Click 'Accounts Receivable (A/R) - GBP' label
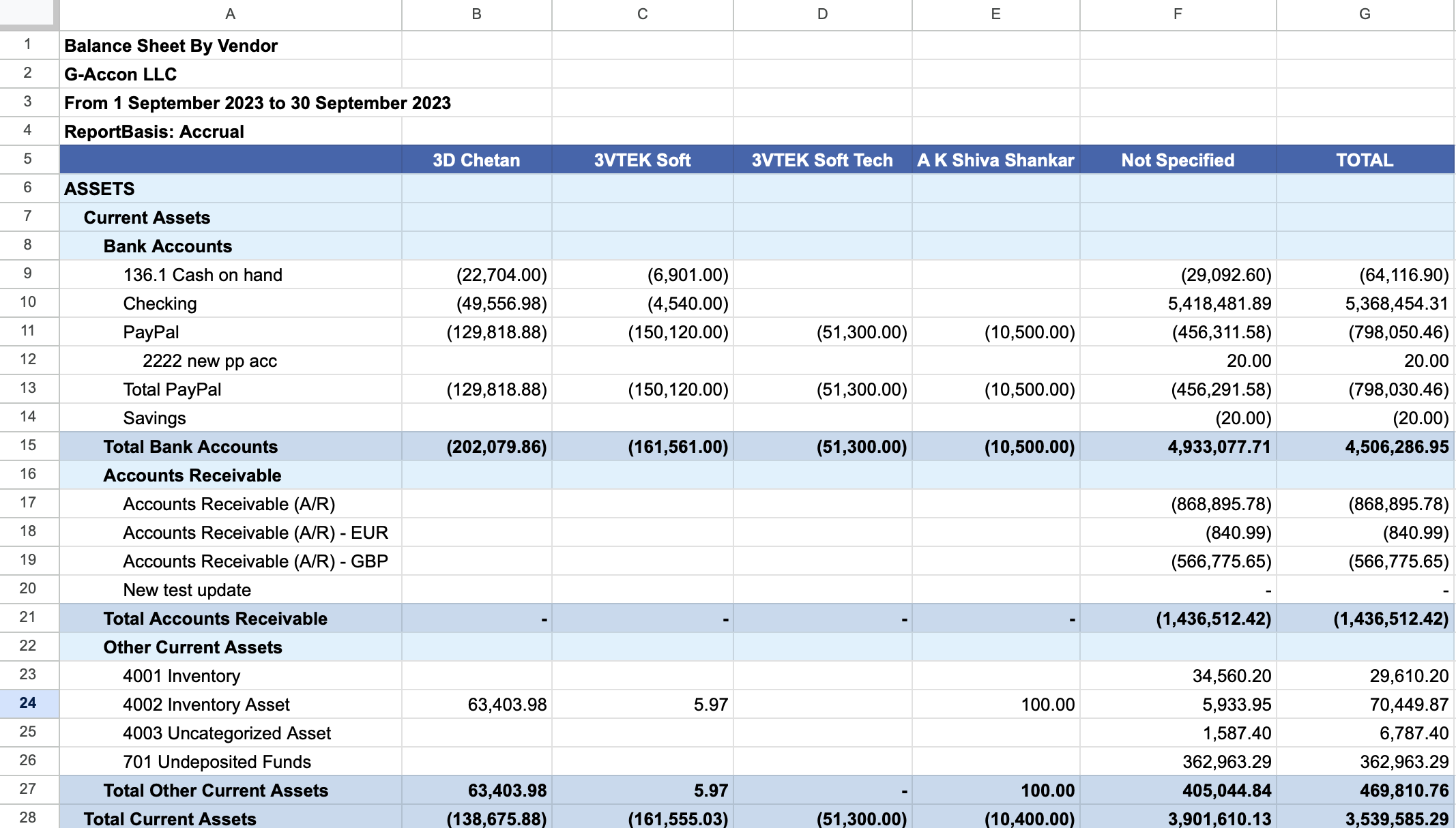Screen dimensions: 1456x828 point(255,561)
